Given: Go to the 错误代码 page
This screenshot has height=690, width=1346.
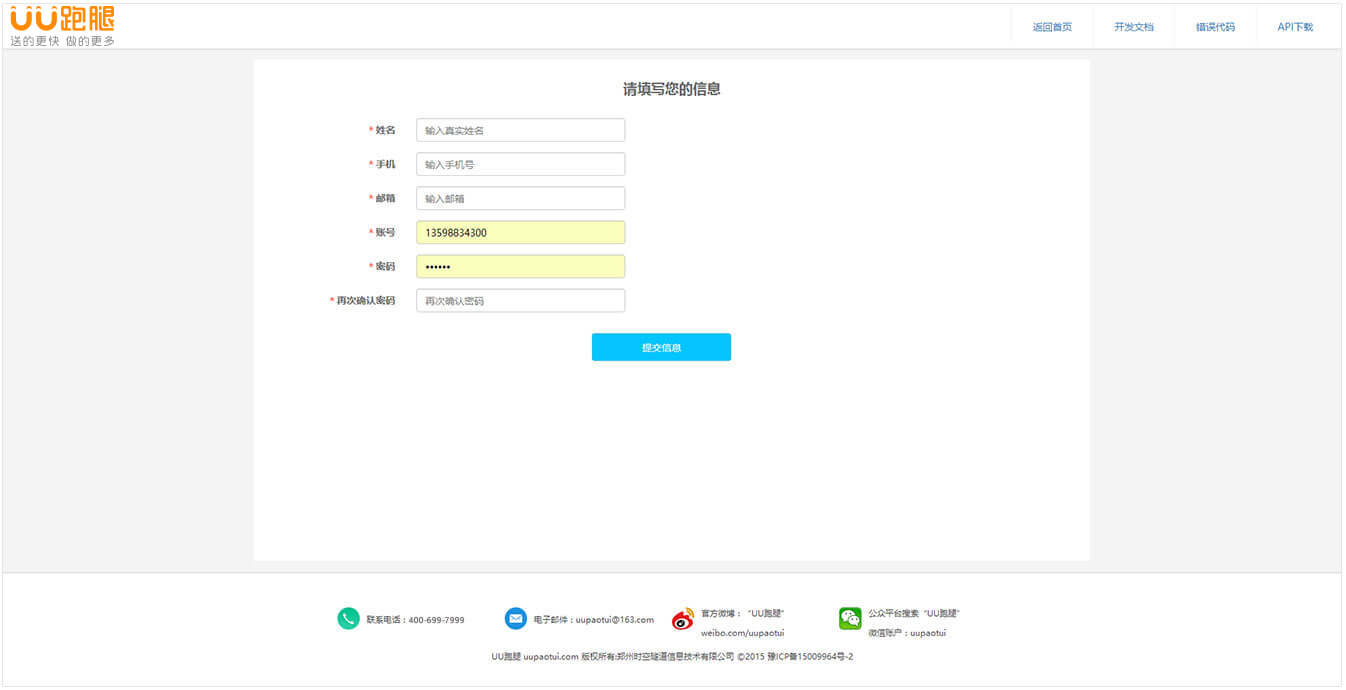Looking at the screenshot, I should tap(1215, 27).
